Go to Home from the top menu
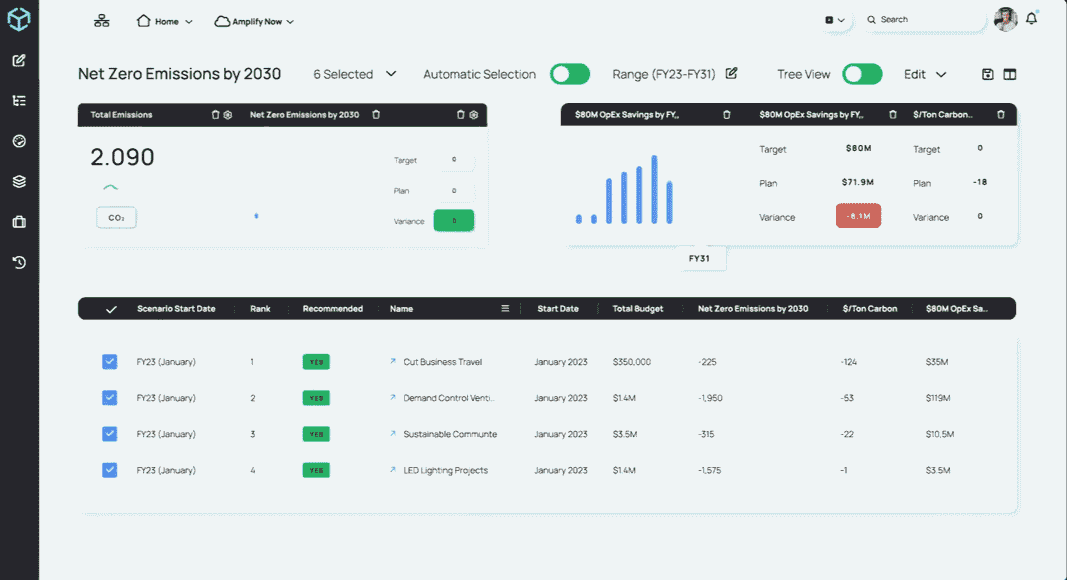 click(x=164, y=21)
